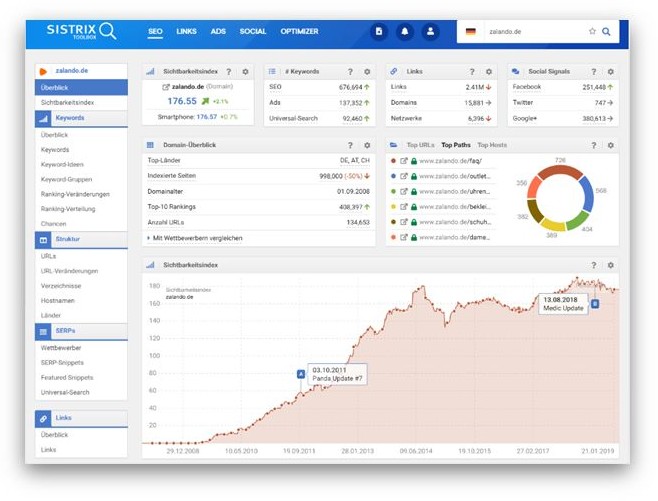Switch to the Top URLs tab
This screenshot has width=658, height=501.
click(x=419, y=145)
